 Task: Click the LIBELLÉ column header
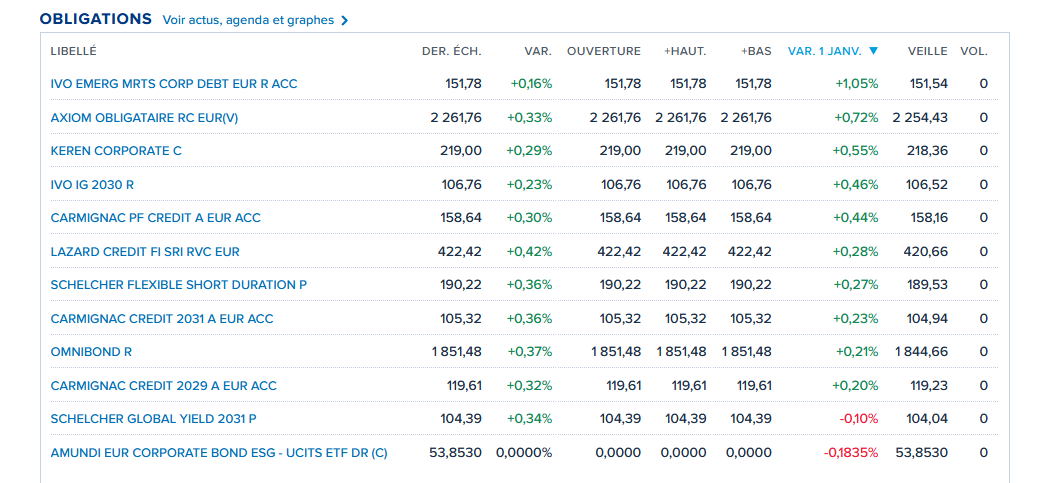point(73,51)
